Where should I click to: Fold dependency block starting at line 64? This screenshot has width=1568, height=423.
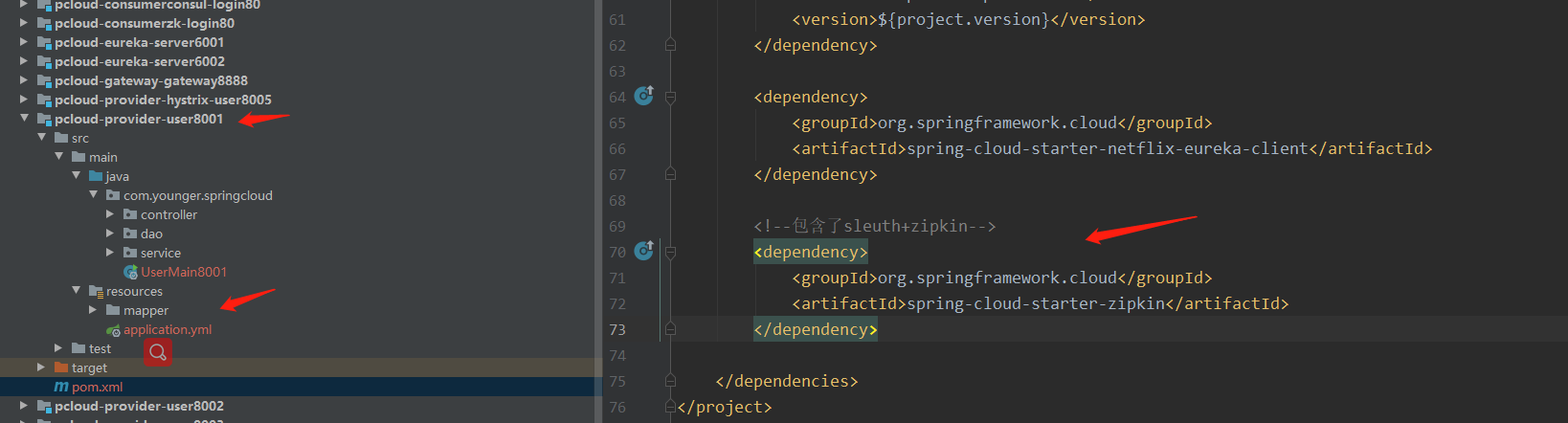click(x=670, y=97)
